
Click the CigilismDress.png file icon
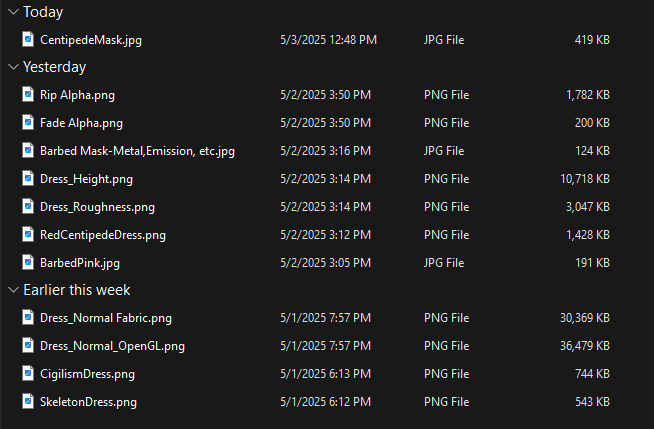(x=28, y=373)
